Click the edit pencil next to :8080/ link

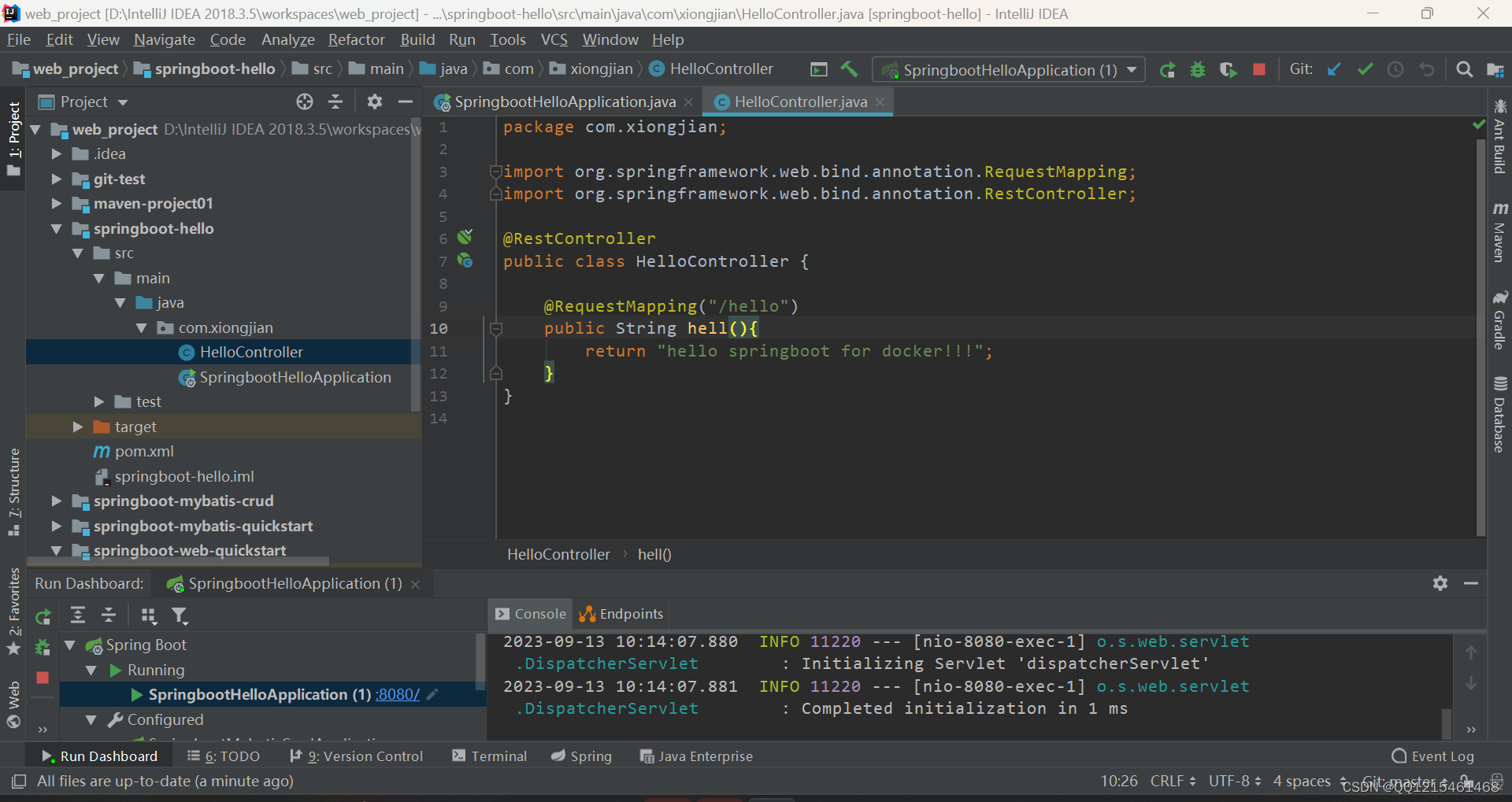[x=432, y=694]
